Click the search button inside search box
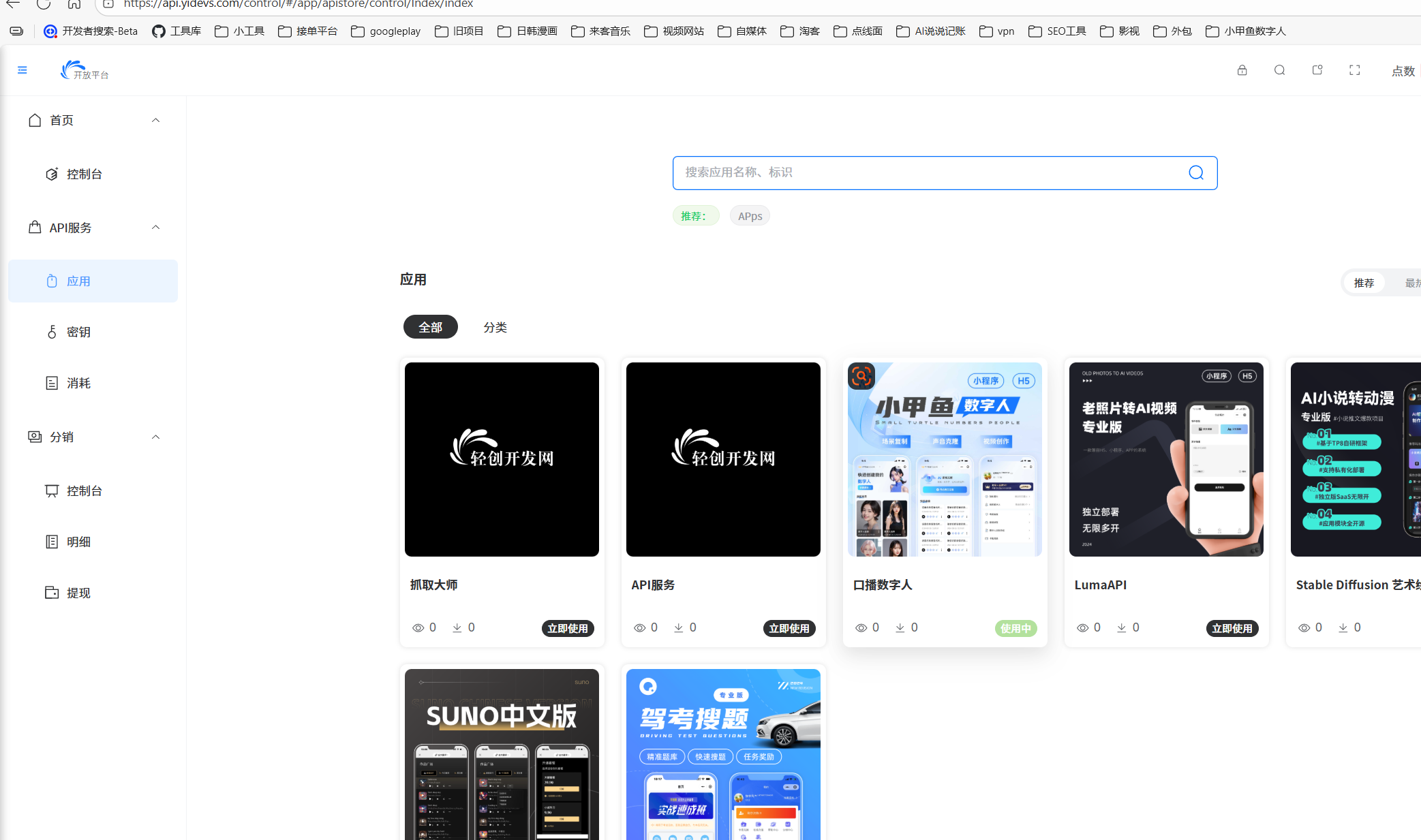The height and width of the screenshot is (840, 1421). point(1195,173)
